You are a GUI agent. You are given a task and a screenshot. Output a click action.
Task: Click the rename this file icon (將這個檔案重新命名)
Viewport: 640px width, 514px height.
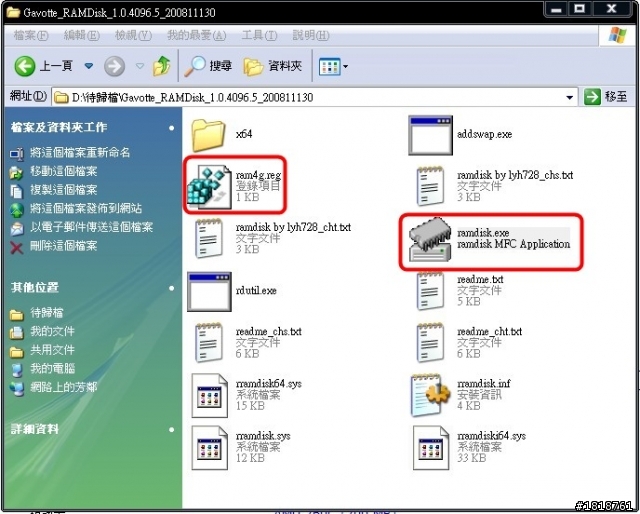16,154
